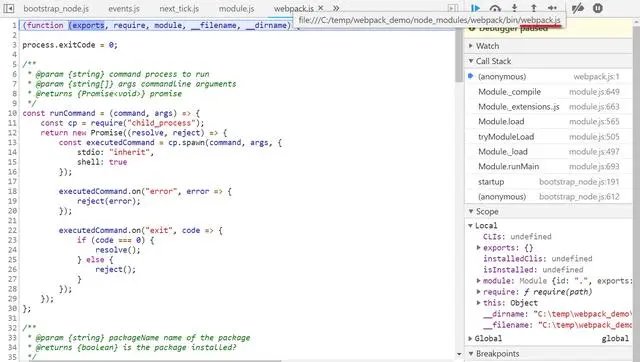Image resolution: width=640 pixels, height=362 pixels.
Task: Collapse the Breakpoints section
Action: (x=549, y=353)
